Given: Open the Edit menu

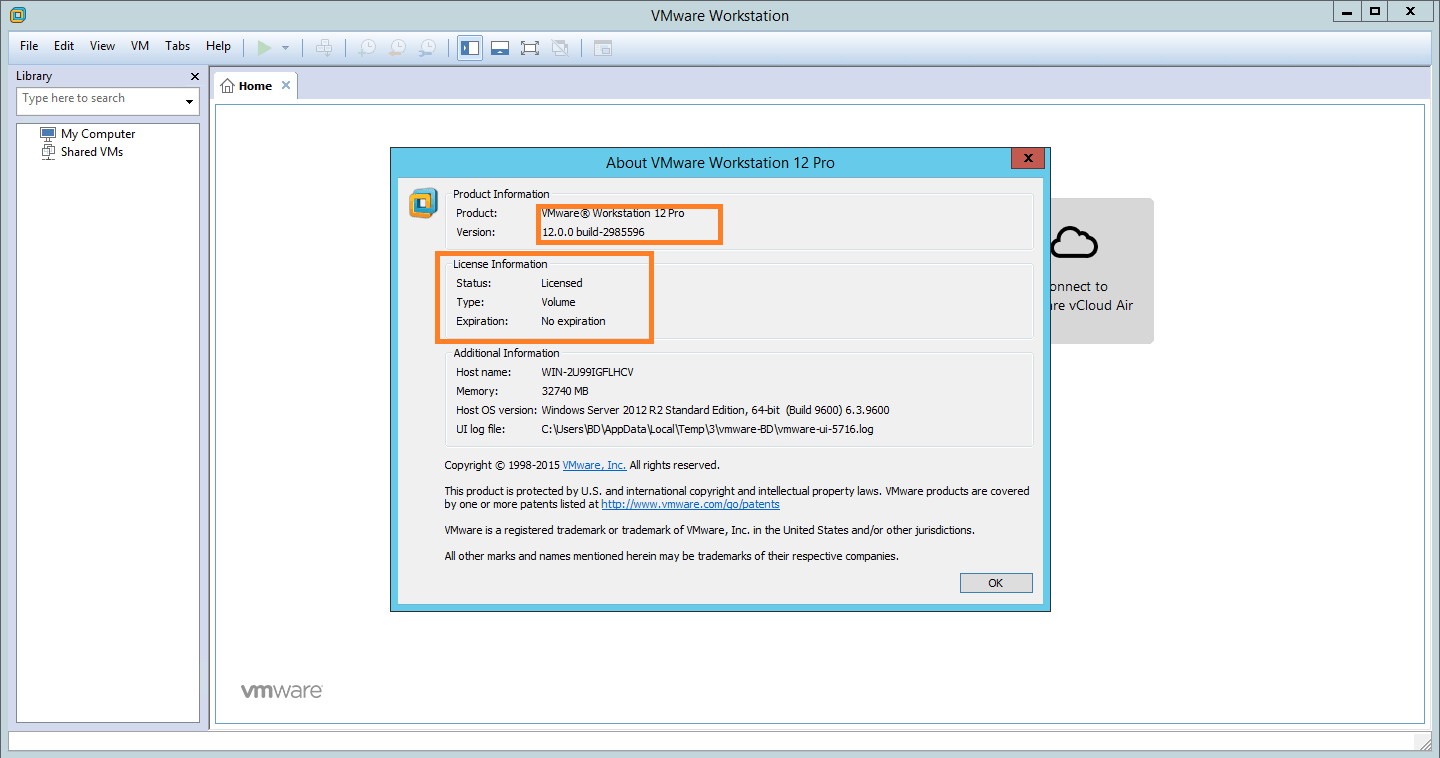Looking at the screenshot, I should point(64,46).
